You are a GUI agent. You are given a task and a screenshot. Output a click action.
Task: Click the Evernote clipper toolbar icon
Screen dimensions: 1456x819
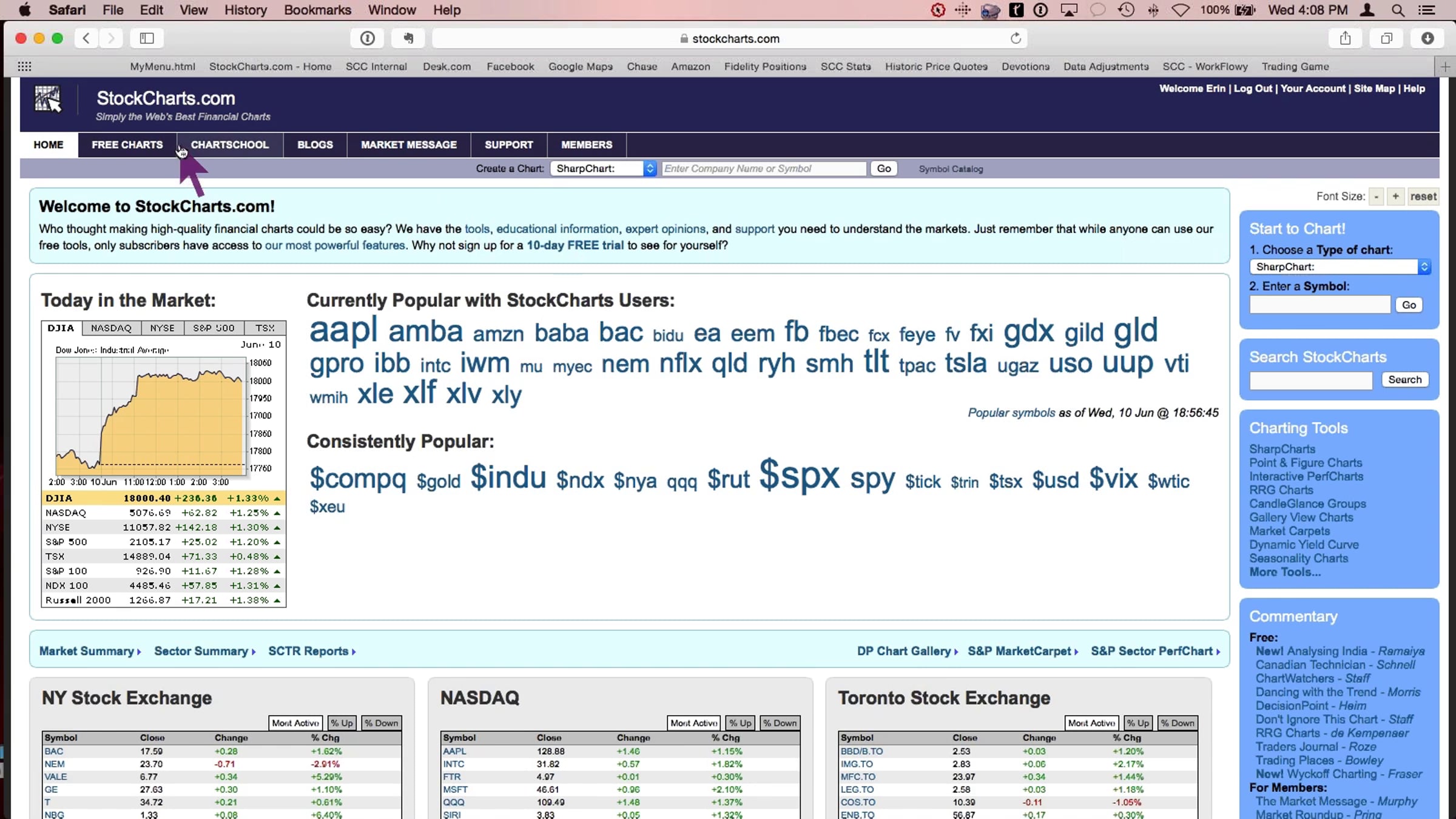pos(408,38)
